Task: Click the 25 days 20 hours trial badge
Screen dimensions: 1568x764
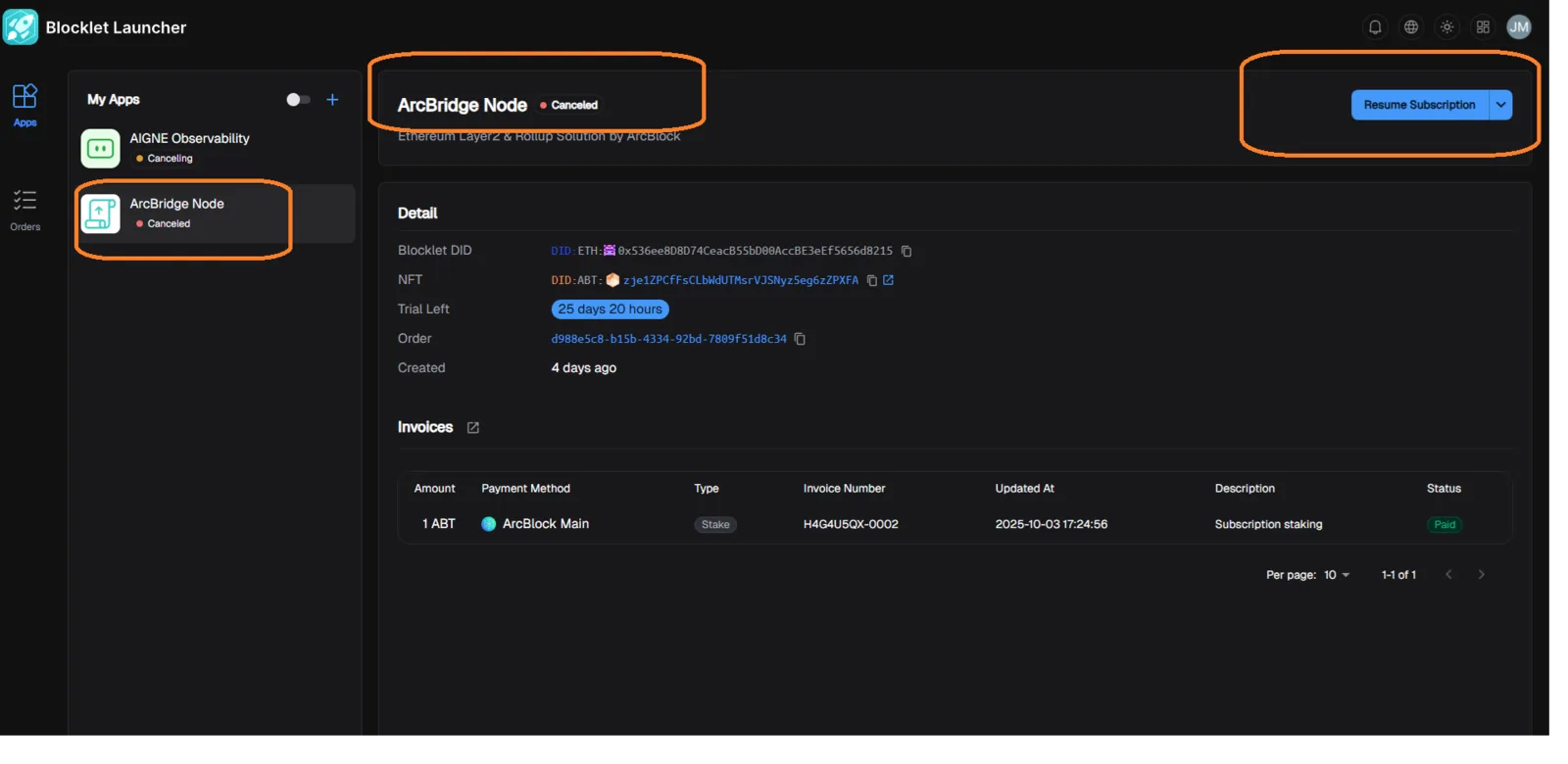Action: pos(610,310)
